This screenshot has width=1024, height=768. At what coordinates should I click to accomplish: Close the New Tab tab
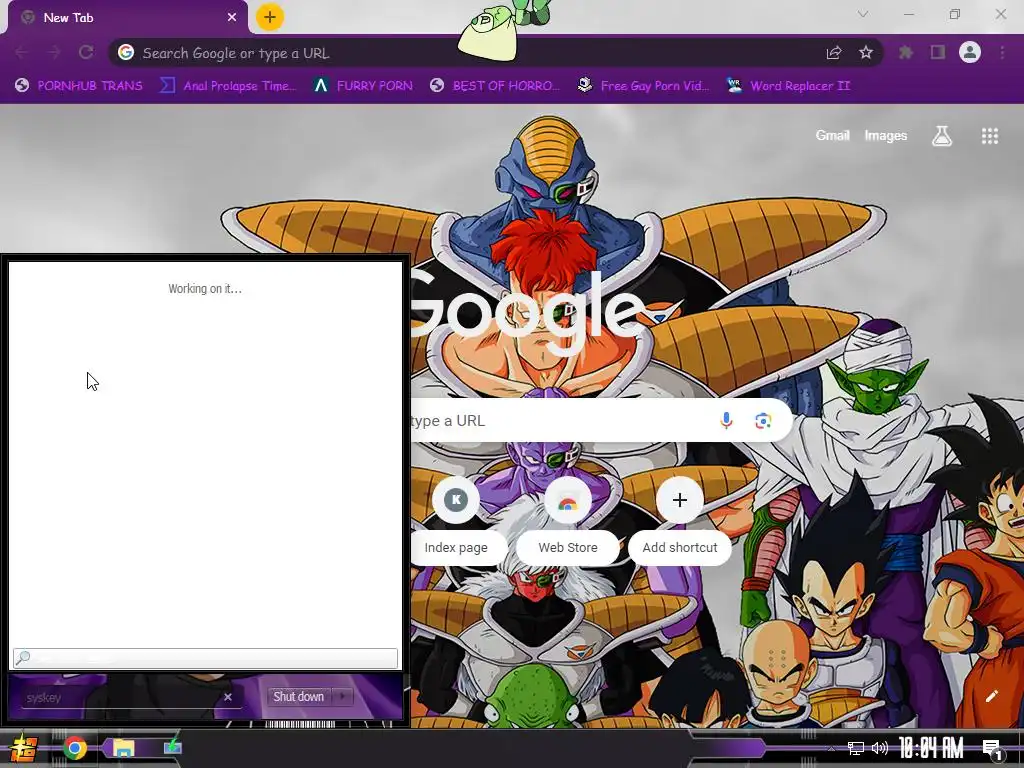click(x=232, y=18)
